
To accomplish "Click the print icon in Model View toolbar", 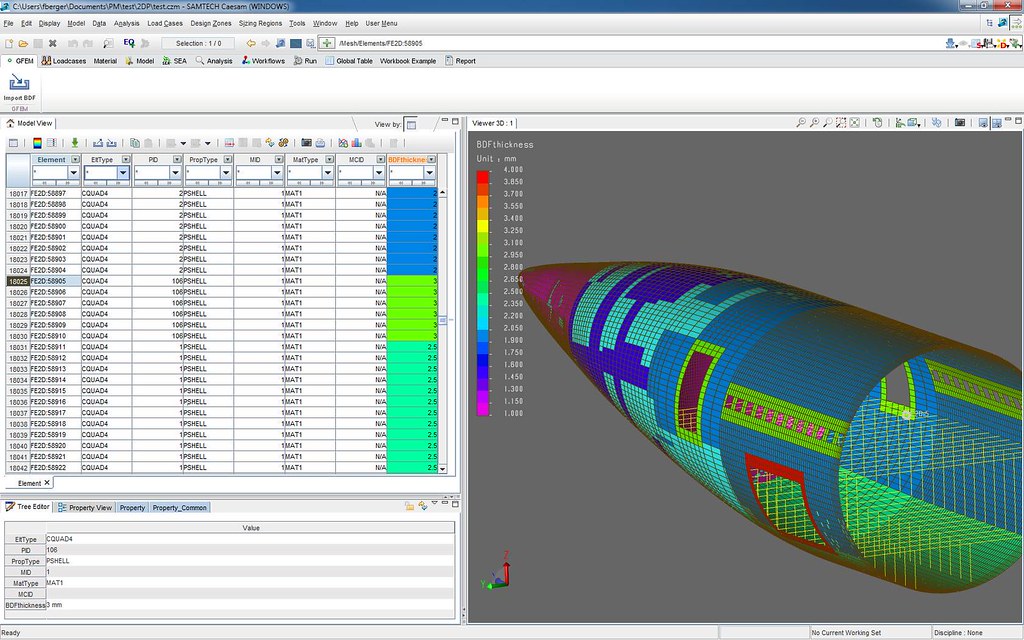I will (320, 142).
